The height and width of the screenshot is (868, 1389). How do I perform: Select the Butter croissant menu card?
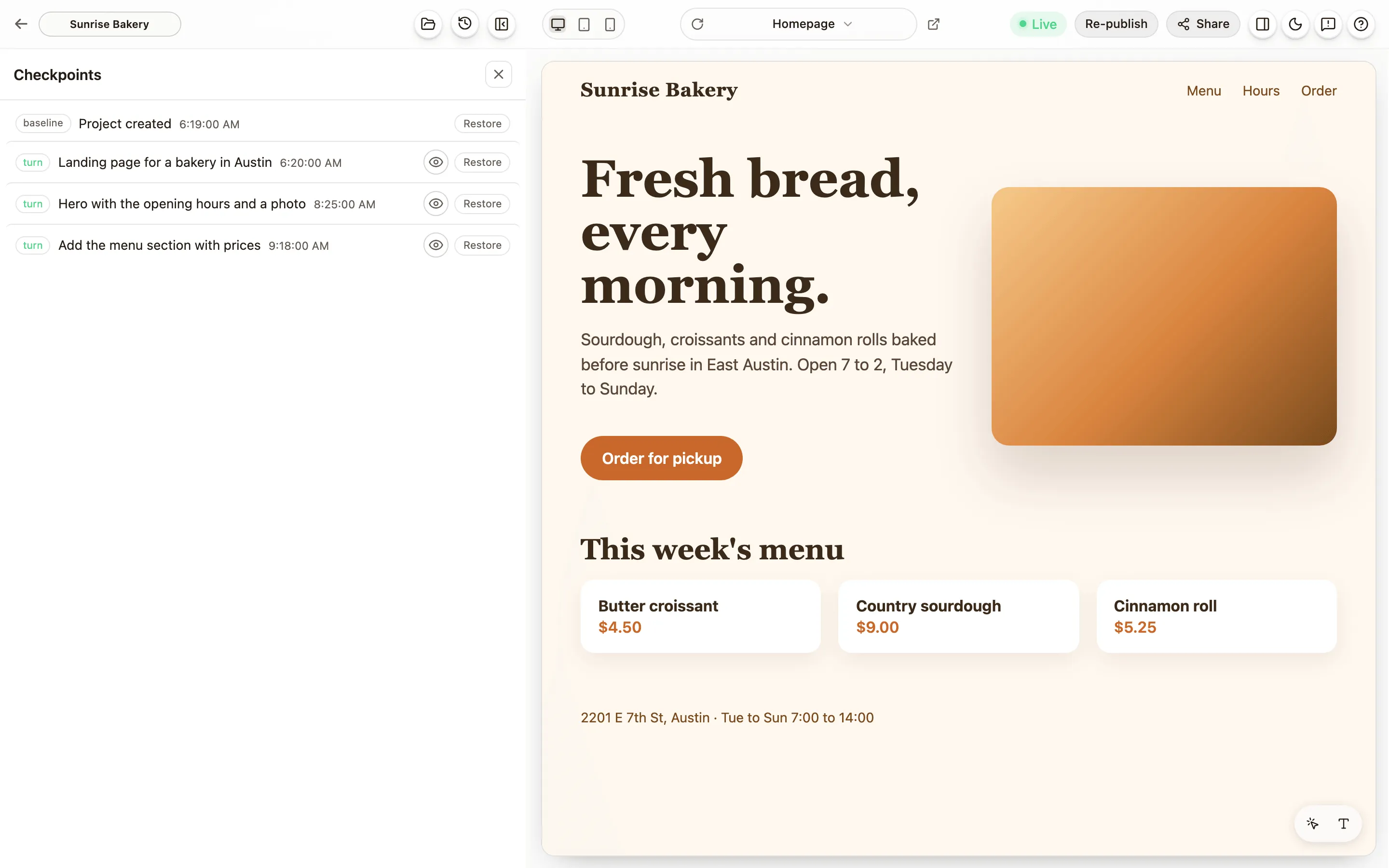pos(700,617)
